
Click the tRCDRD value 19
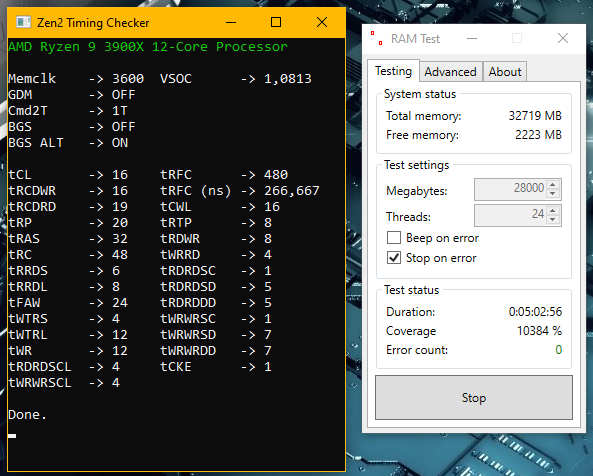(x=120, y=206)
